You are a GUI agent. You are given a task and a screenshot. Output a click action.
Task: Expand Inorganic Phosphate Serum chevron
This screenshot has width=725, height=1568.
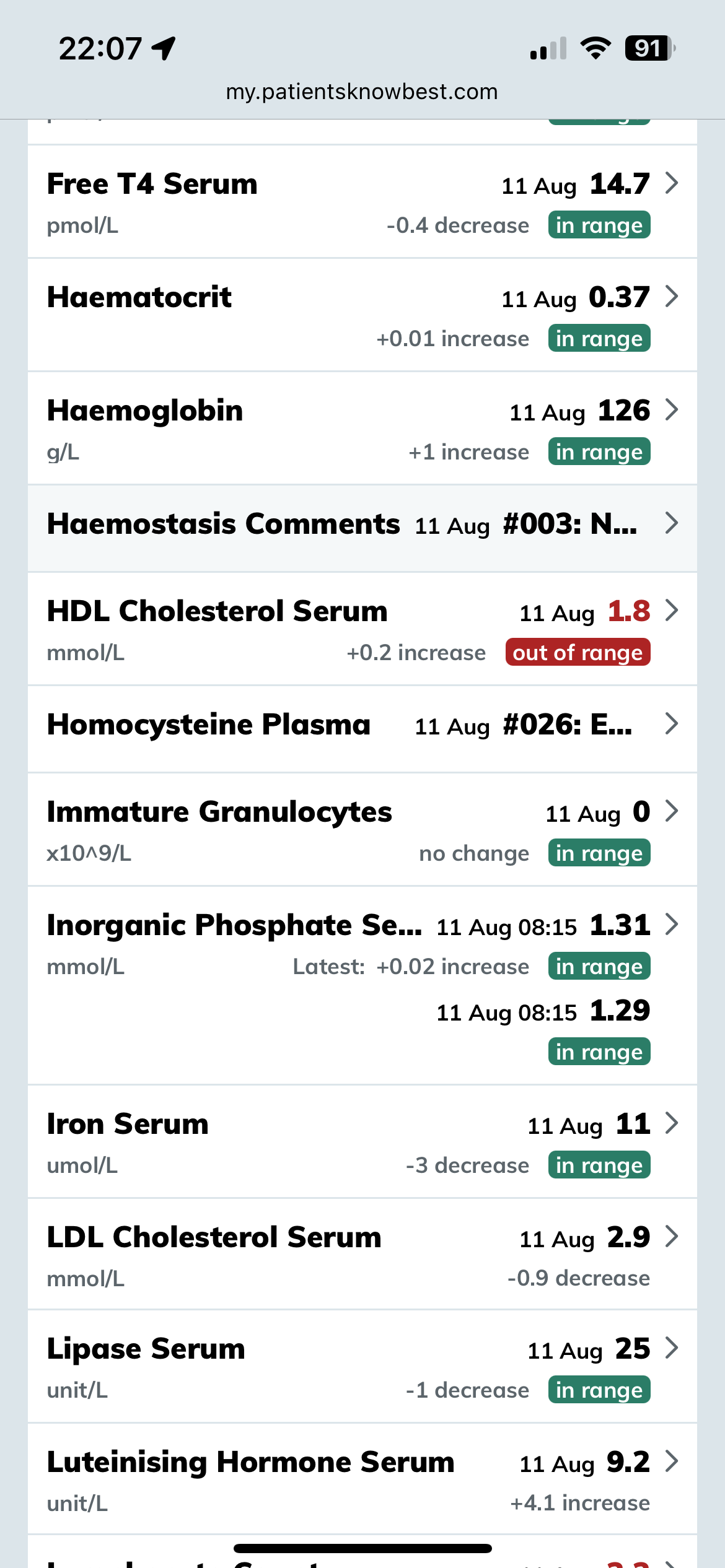click(671, 924)
